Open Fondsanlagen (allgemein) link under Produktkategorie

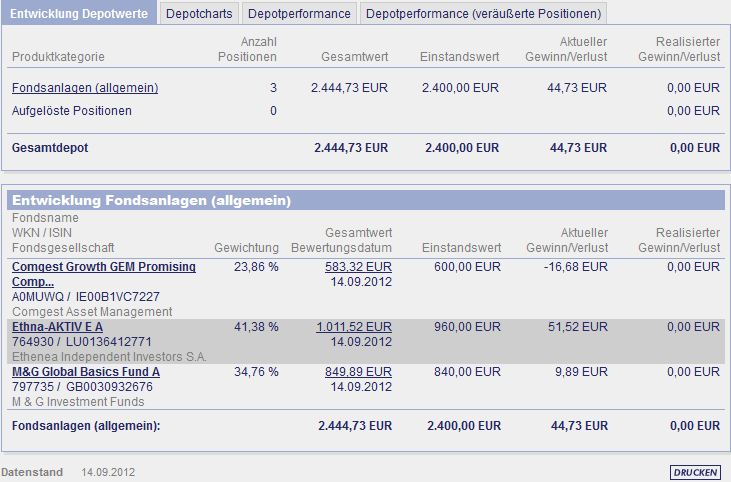(x=85, y=88)
